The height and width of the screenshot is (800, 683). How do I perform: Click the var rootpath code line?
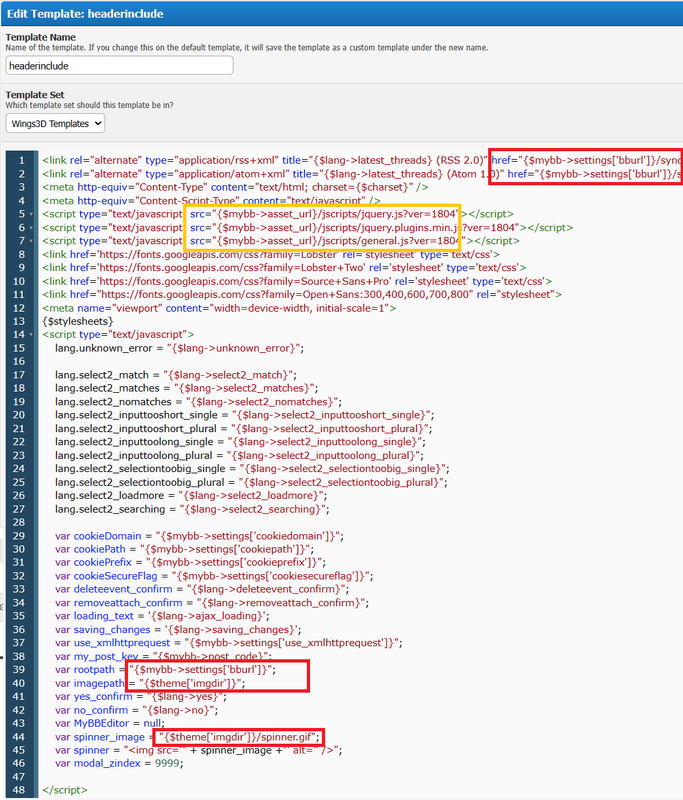pyautogui.click(x=166, y=669)
